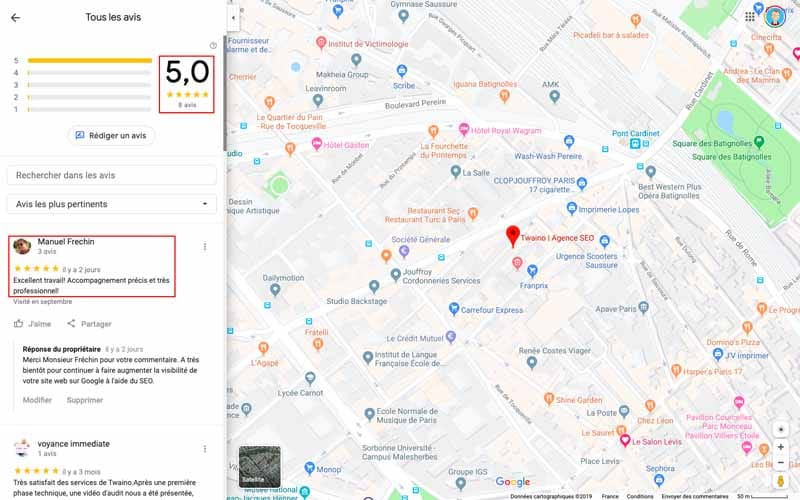Image resolution: width=800 pixels, height=500 pixels.
Task: Click the Studio Backstage marker
Action: click(374, 286)
